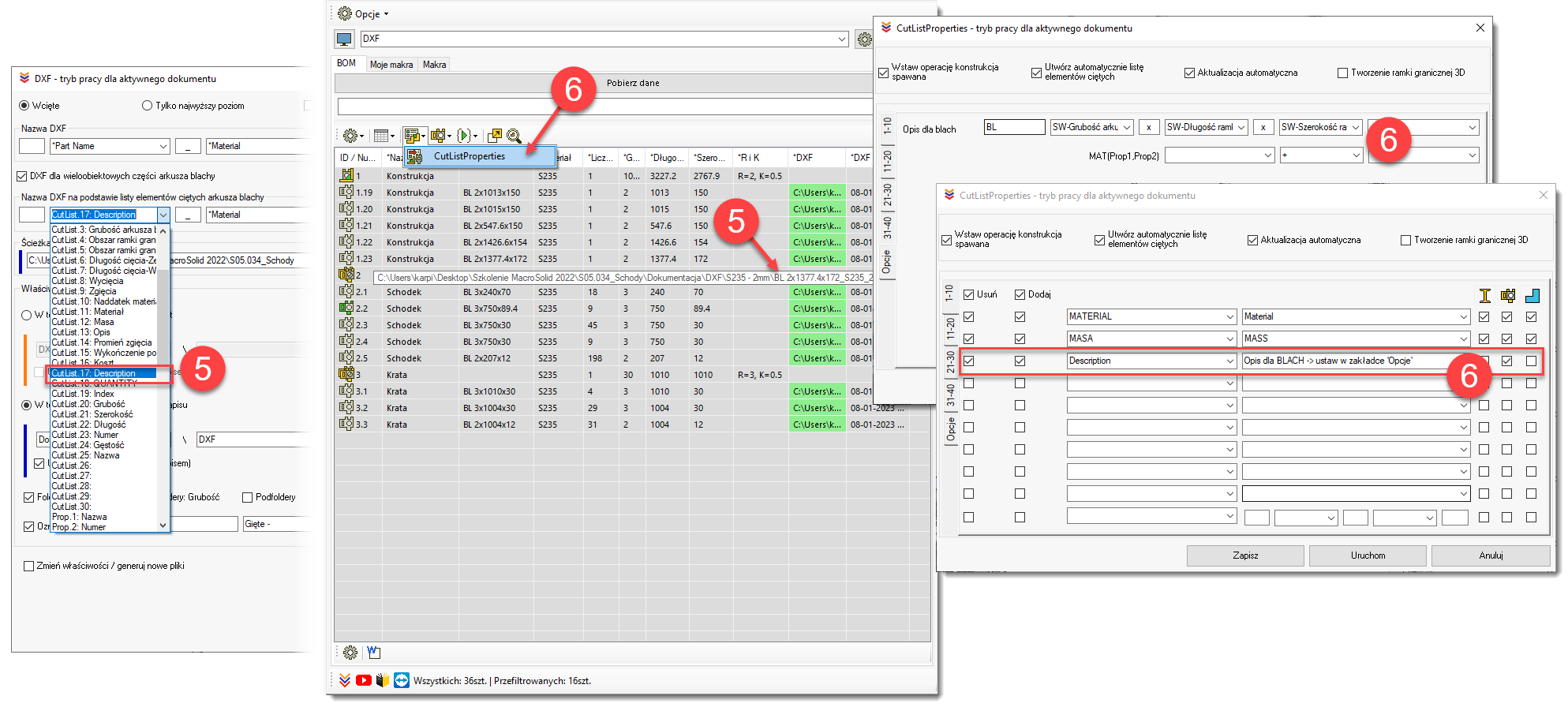Click green part icon of row 2.2
Image resolution: width=1568 pixels, height=707 pixels.
(346, 308)
